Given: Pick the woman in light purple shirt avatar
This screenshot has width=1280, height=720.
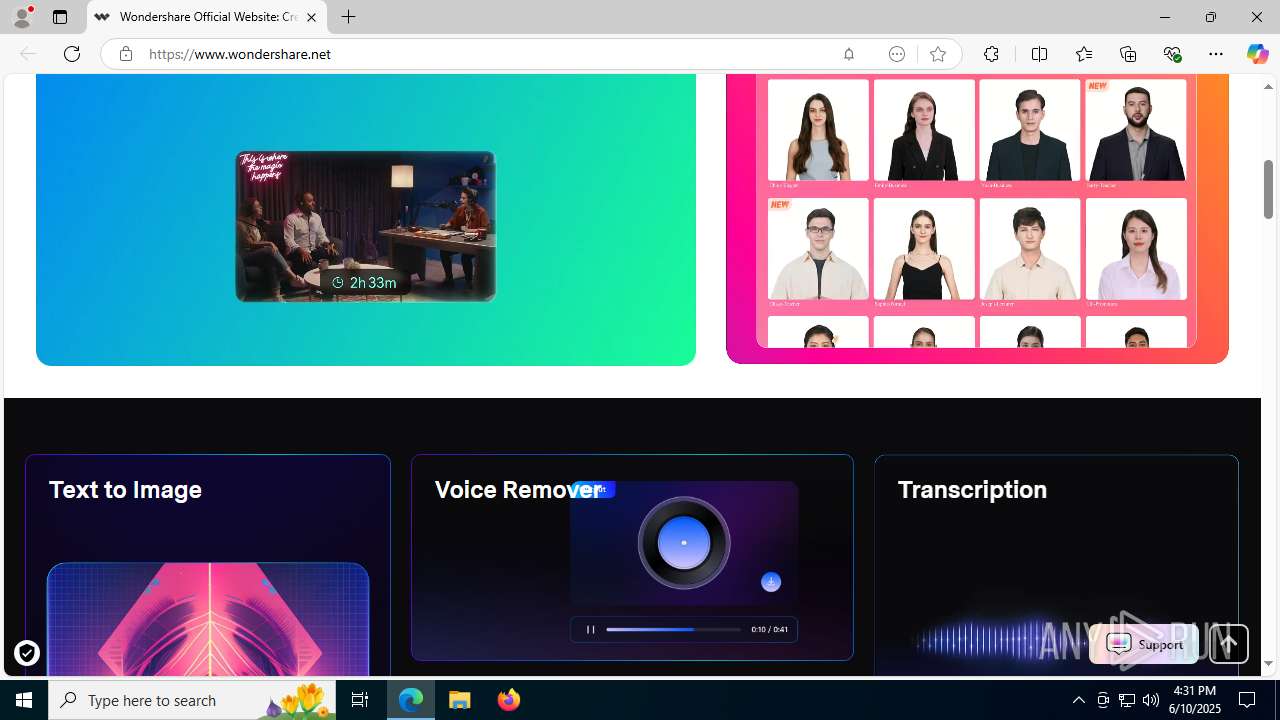Looking at the screenshot, I should [x=1136, y=248].
